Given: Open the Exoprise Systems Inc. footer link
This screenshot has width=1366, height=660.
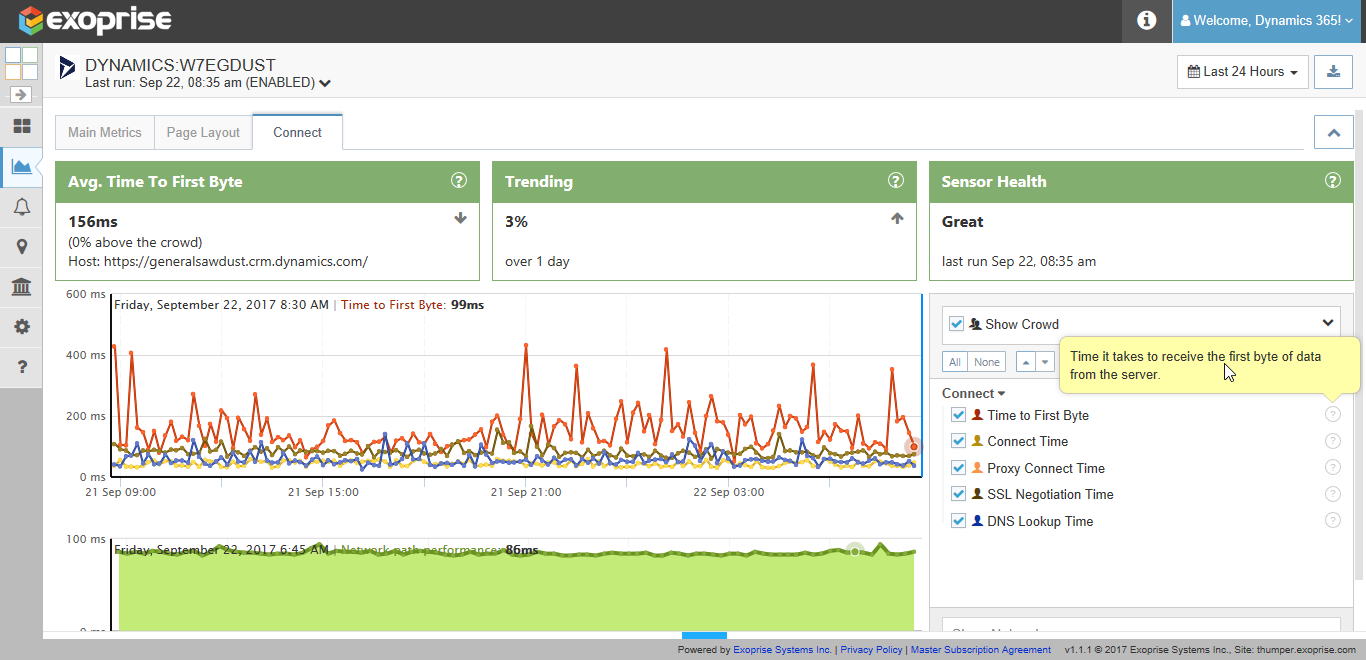Looking at the screenshot, I should coord(782,650).
